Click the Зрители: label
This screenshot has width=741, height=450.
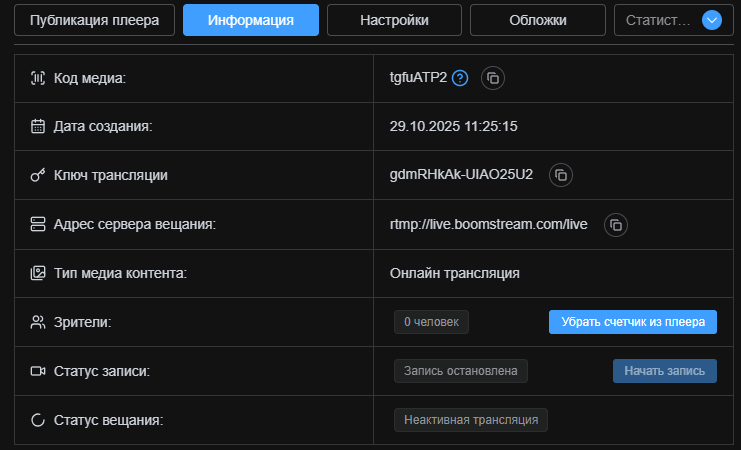(x=83, y=322)
